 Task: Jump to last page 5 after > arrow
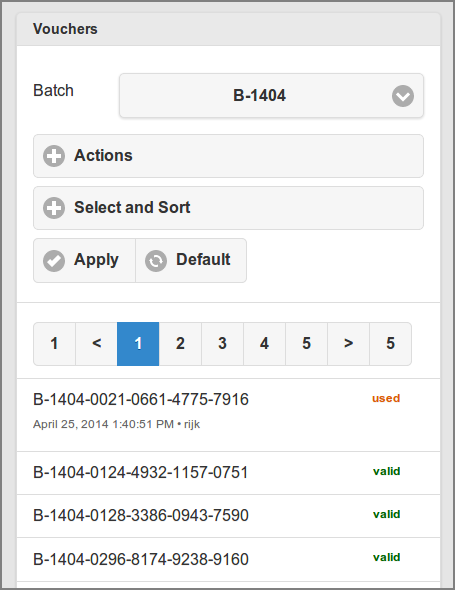tap(391, 344)
